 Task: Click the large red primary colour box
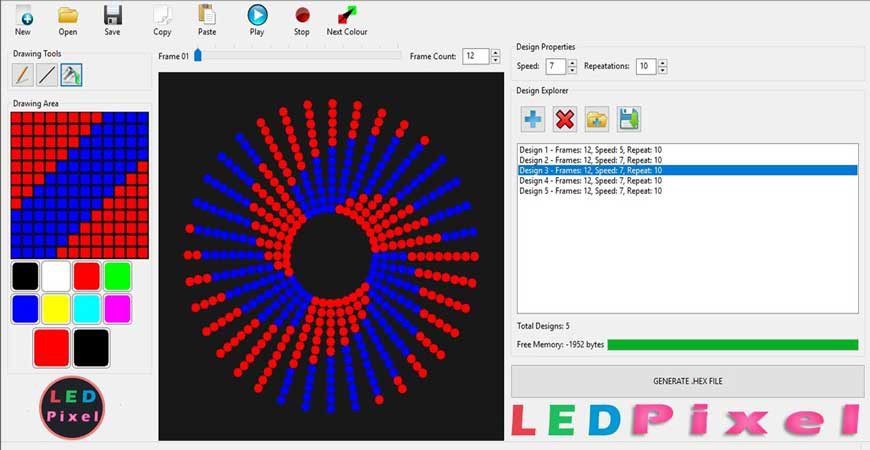[x=52, y=347]
